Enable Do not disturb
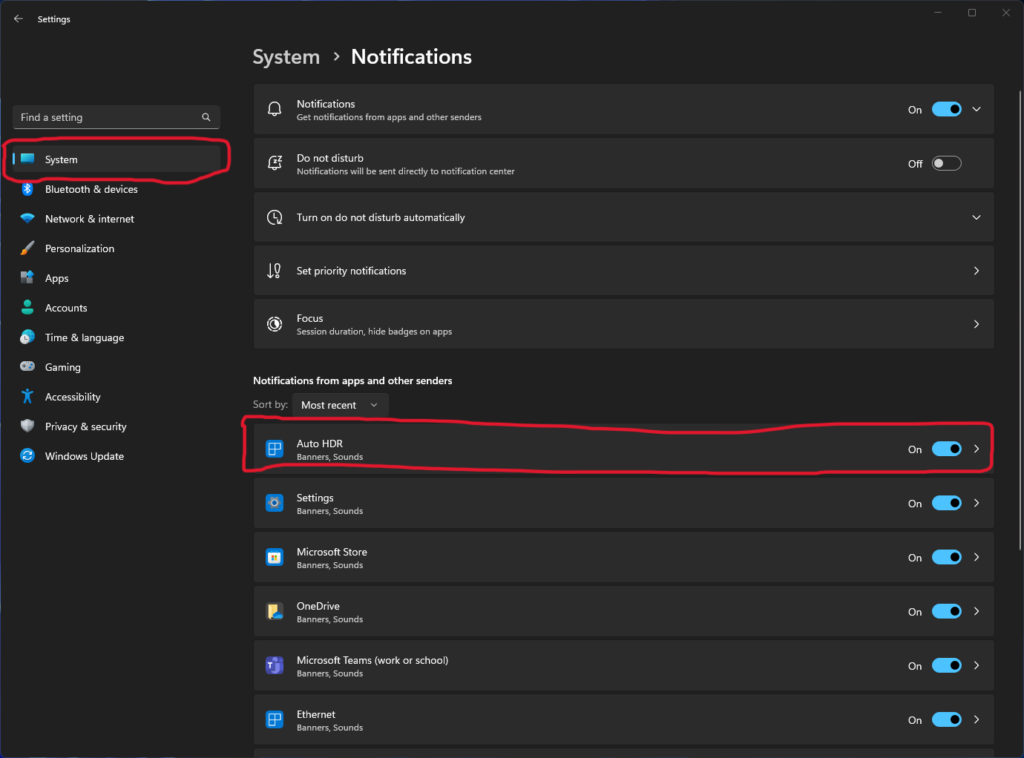The height and width of the screenshot is (758, 1024). [x=946, y=162]
